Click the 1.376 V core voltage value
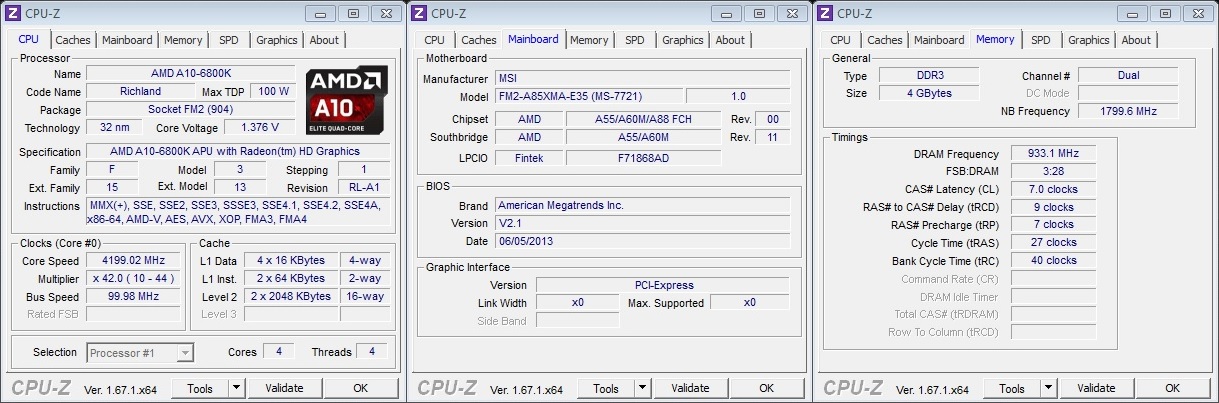Screen dimensions: 1219x403 [260, 128]
